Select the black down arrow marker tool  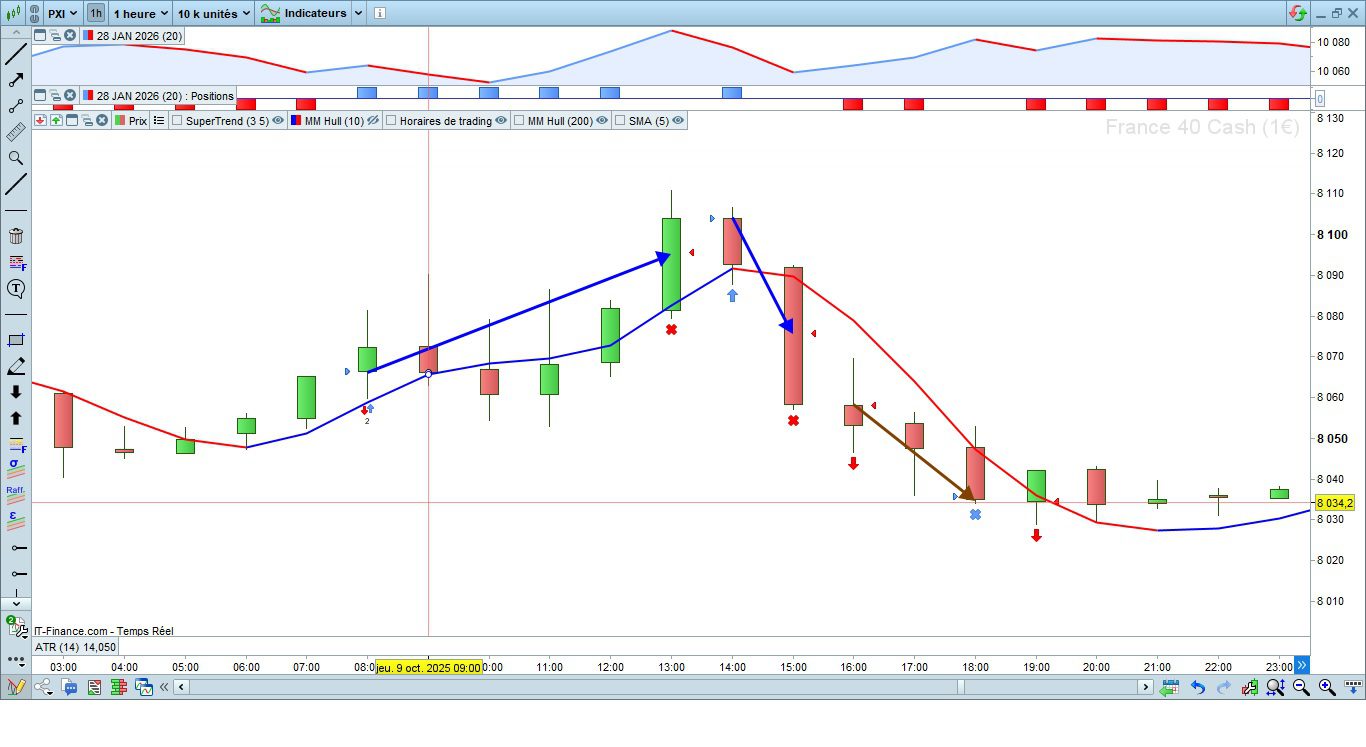pyautogui.click(x=16, y=392)
